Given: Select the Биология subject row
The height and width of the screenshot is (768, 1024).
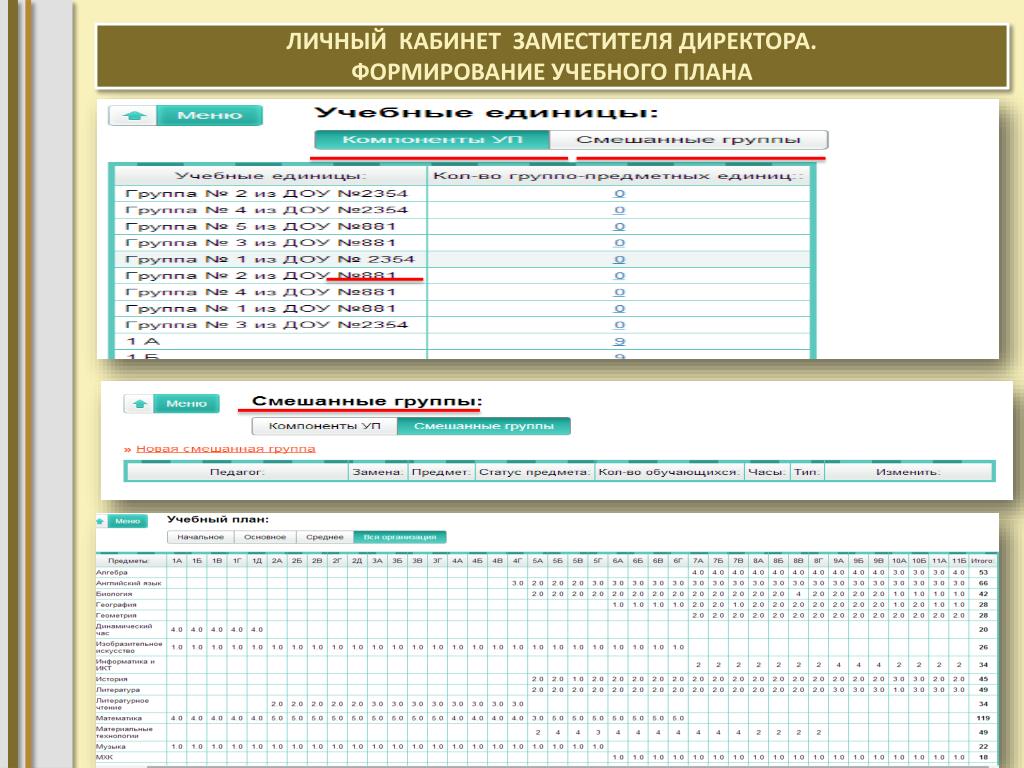Looking at the screenshot, I should pyautogui.click(x=547, y=594).
